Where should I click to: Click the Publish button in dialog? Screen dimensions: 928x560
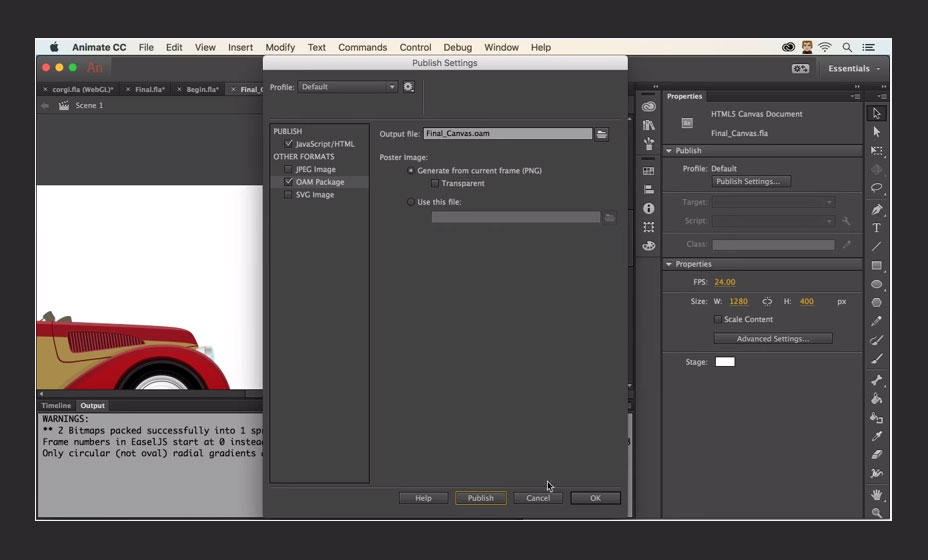[x=481, y=498]
